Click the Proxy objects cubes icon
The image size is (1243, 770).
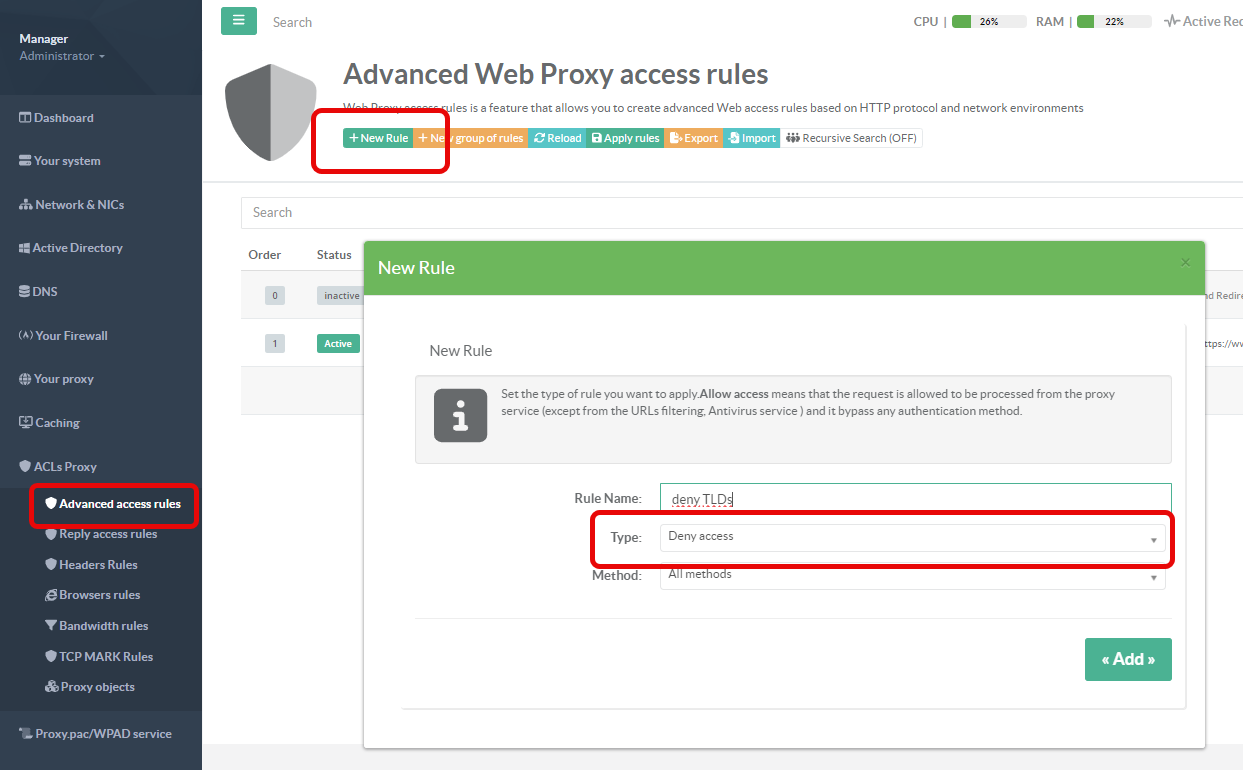pyautogui.click(x=52, y=687)
